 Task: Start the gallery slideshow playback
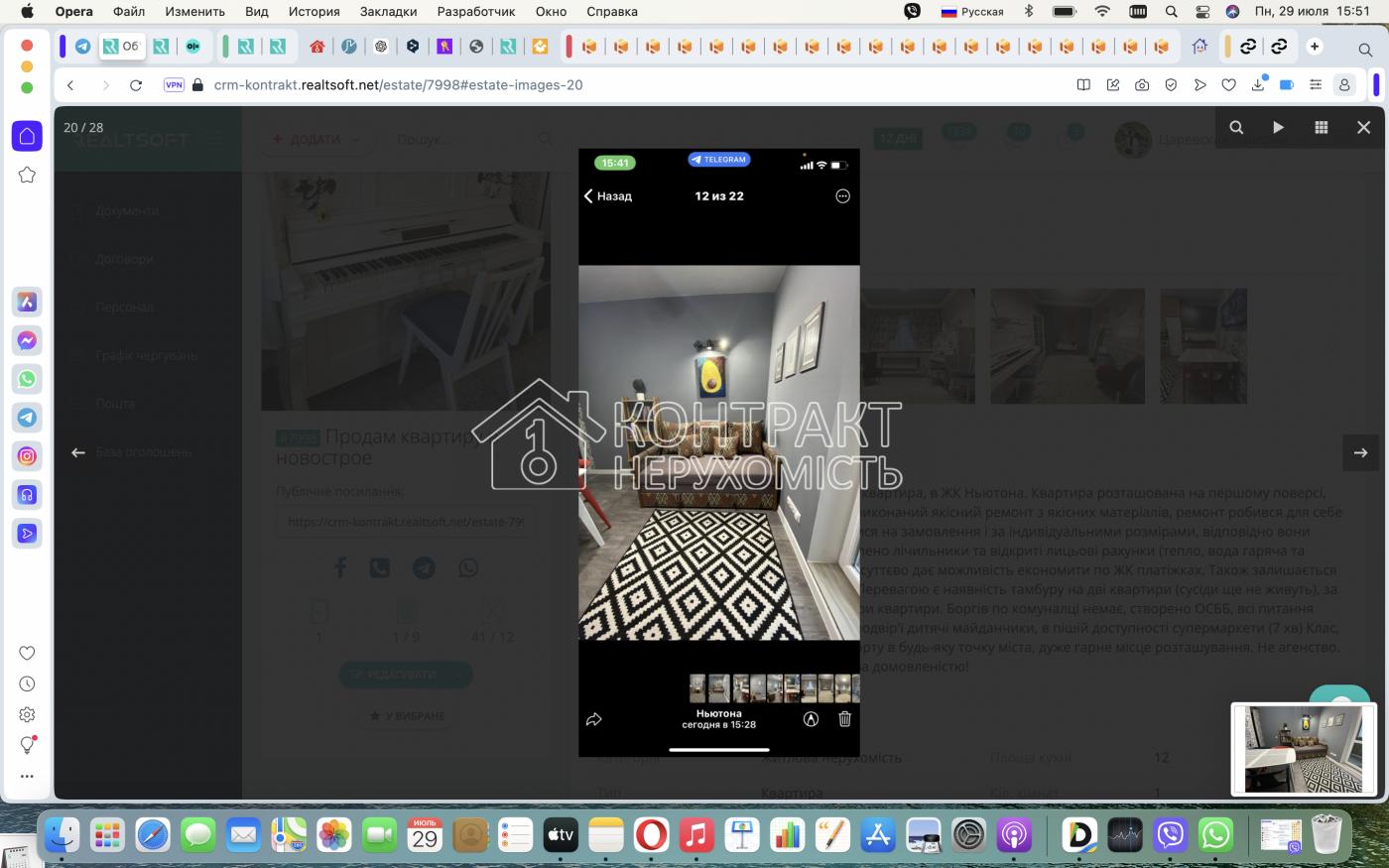click(x=1278, y=127)
